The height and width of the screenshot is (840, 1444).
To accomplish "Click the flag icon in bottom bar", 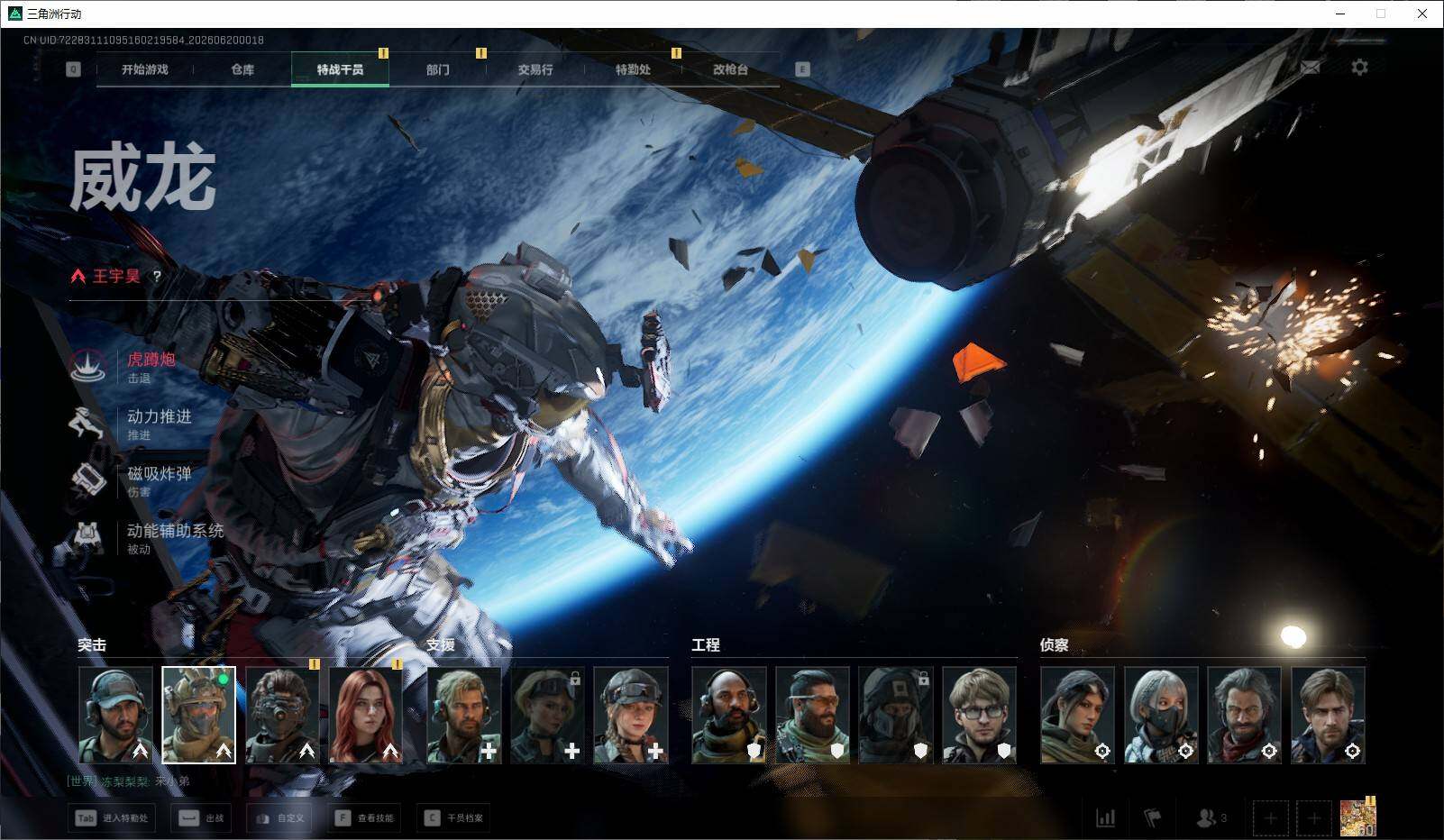I will point(1152,818).
